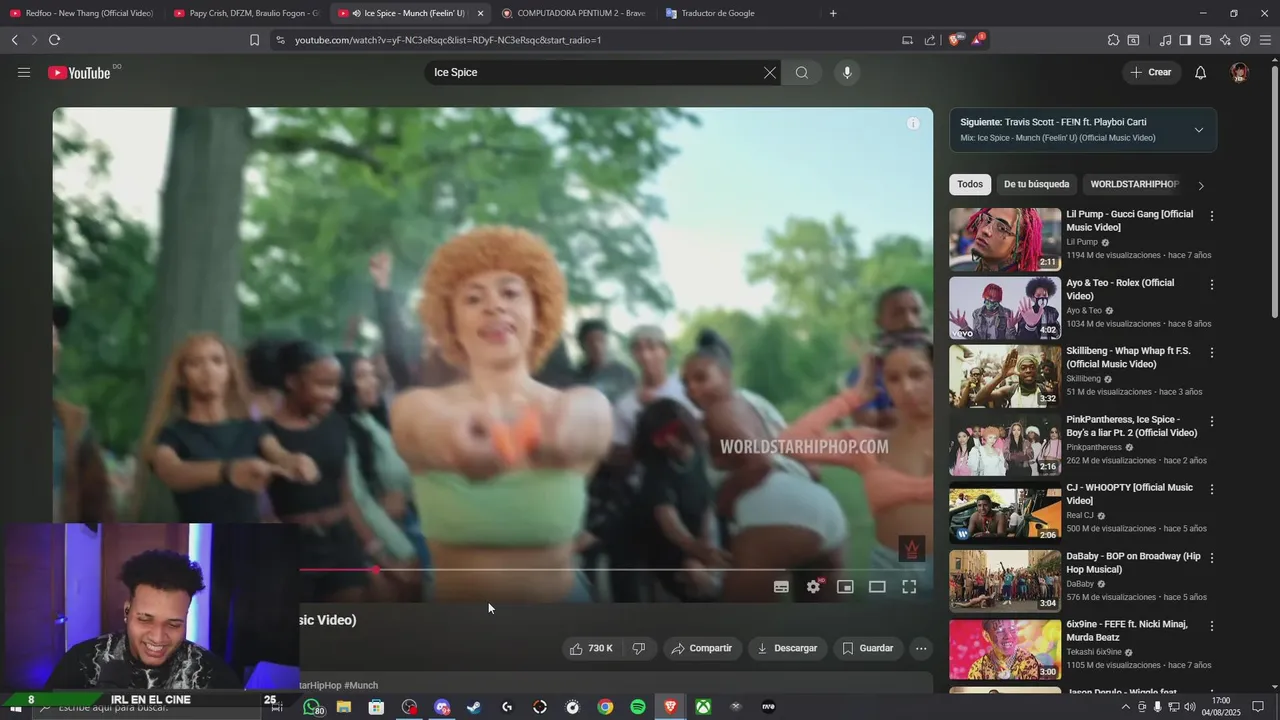Screen dimensions: 1280x720
Task: Open Brave Leo AI sparkle icon
Action: (x=1225, y=40)
